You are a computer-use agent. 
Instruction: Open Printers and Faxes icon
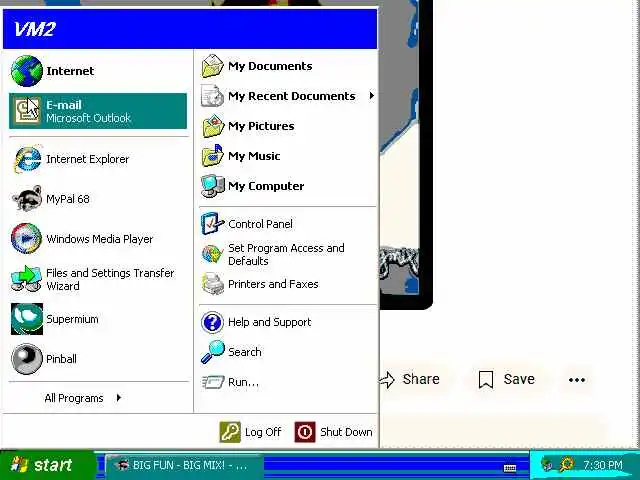pyautogui.click(x=213, y=284)
